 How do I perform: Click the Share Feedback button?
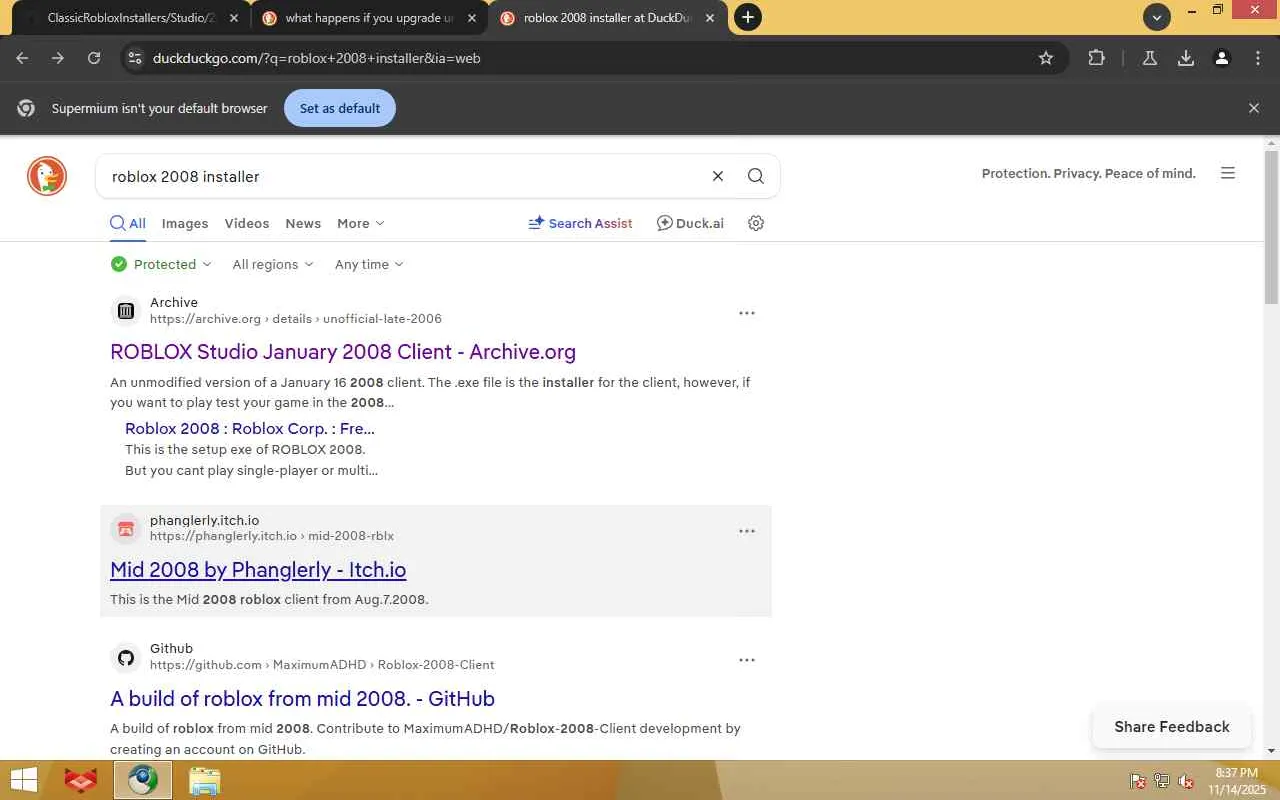coord(1172,727)
